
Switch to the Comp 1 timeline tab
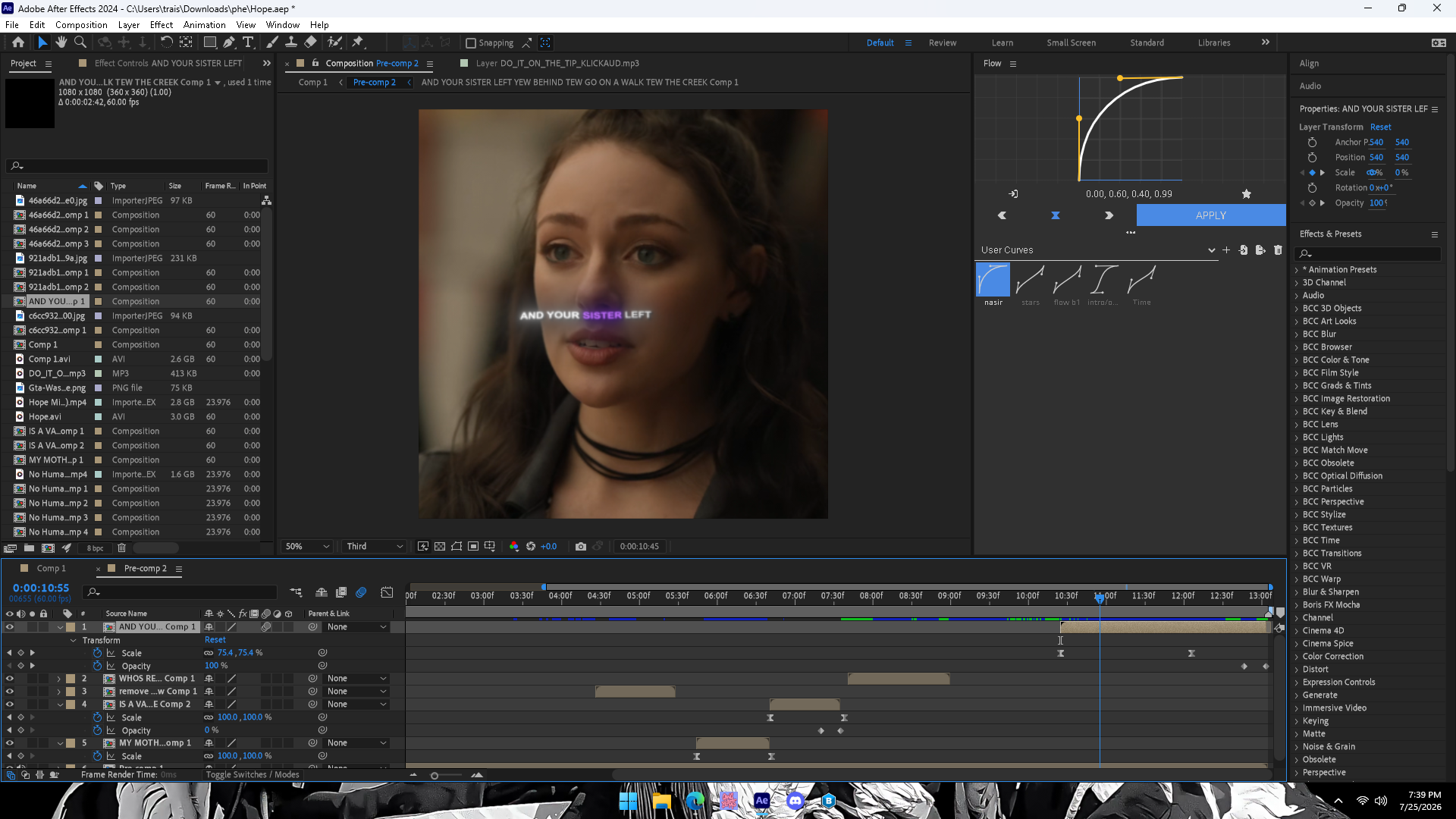(x=52, y=569)
